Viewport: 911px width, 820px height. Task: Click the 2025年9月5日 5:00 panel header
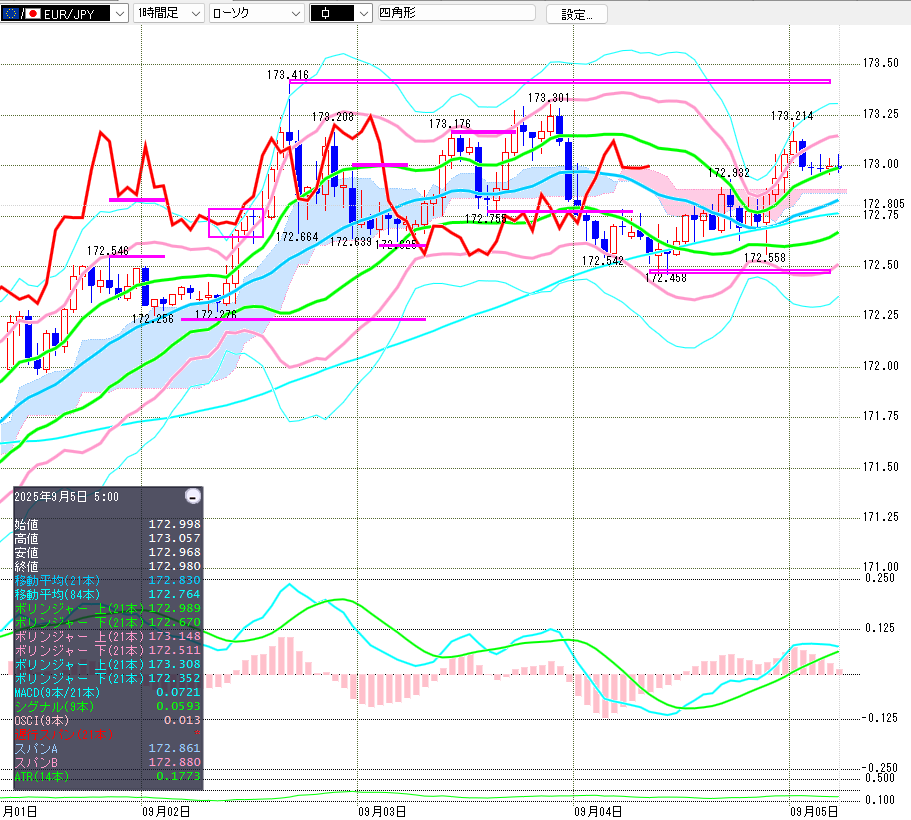coord(67,497)
